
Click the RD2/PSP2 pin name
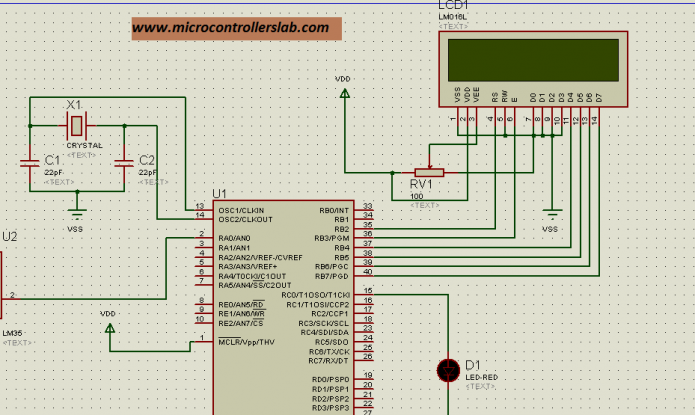coord(330,399)
